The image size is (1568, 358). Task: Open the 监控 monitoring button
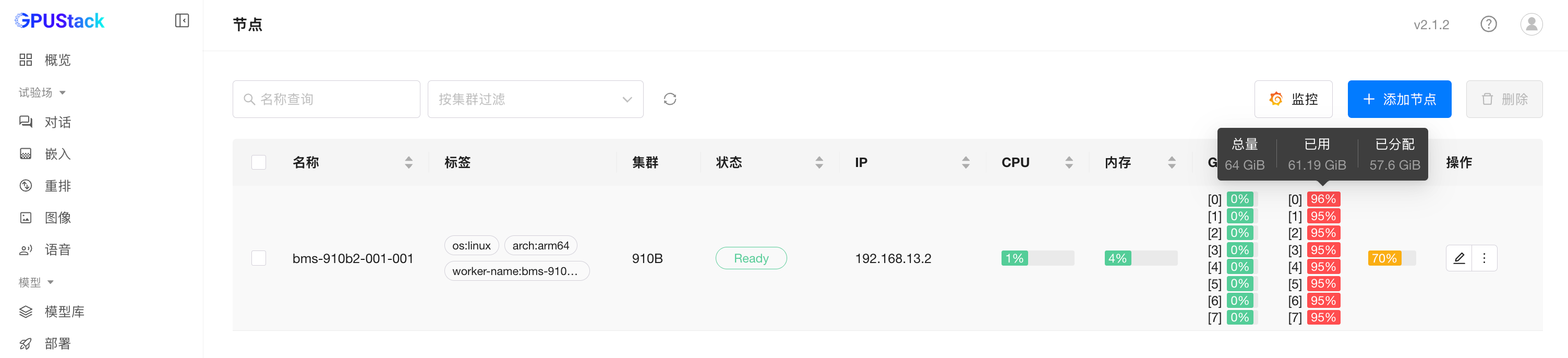[x=1293, y=99]
